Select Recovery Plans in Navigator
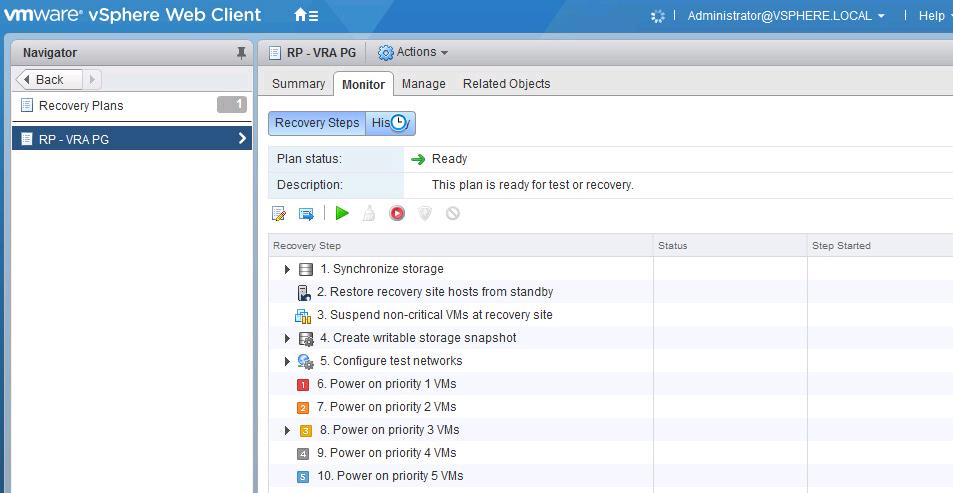This screenshot has width=953, height=493. coord(81,106)
